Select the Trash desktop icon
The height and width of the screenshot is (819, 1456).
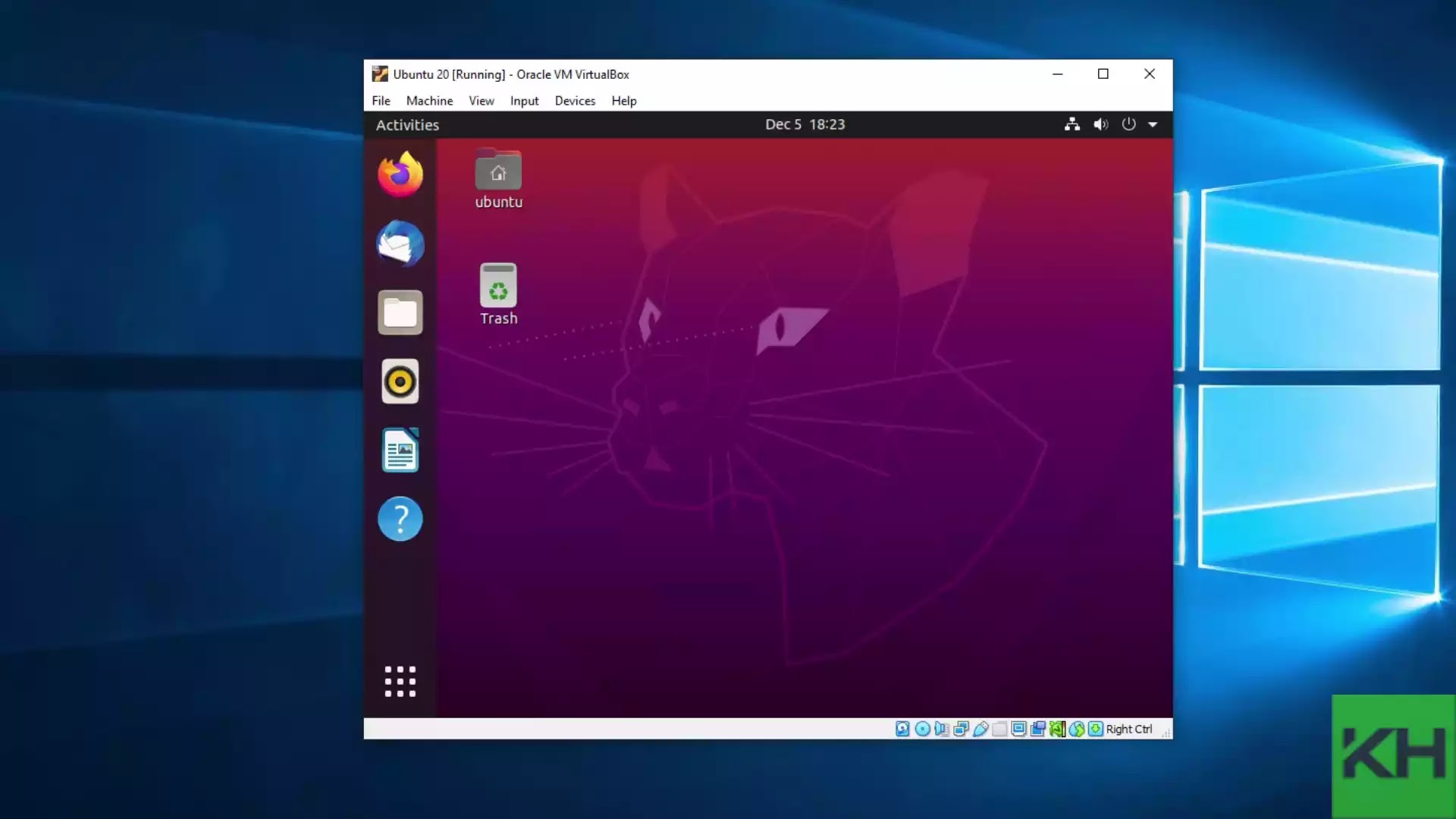click(x=498, y=295)
